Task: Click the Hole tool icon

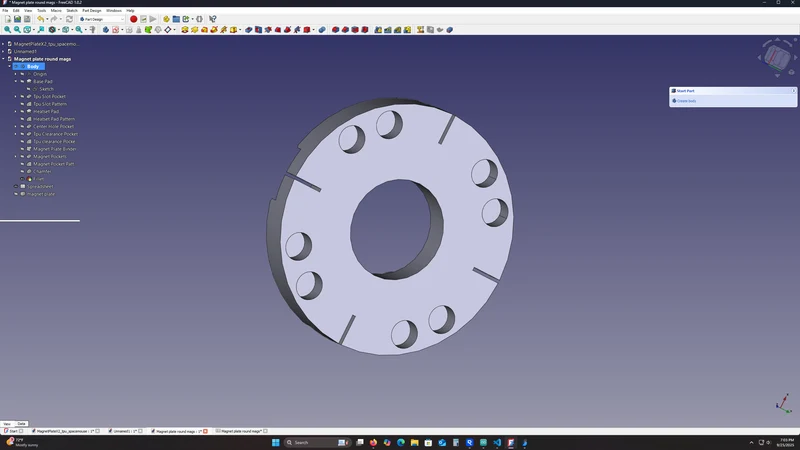Action: (x=258, y=30)
